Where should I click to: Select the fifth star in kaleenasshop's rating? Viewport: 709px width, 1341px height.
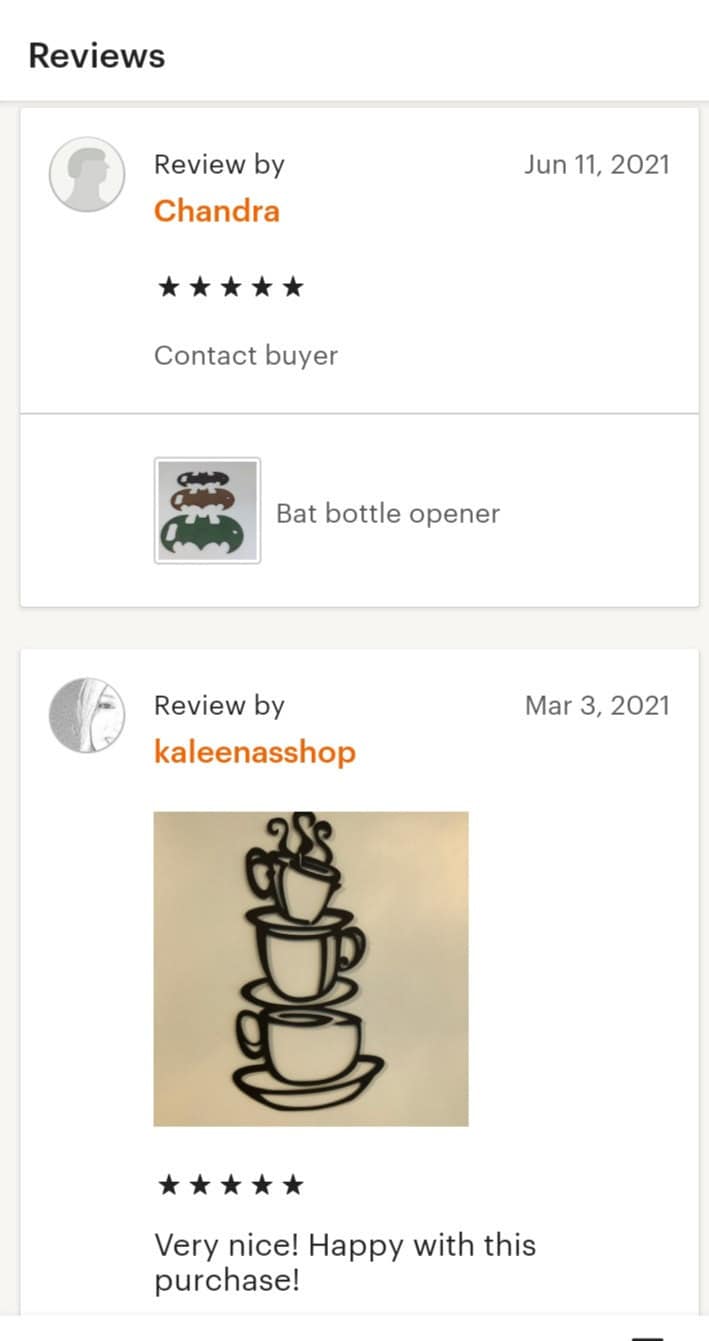292,1186
